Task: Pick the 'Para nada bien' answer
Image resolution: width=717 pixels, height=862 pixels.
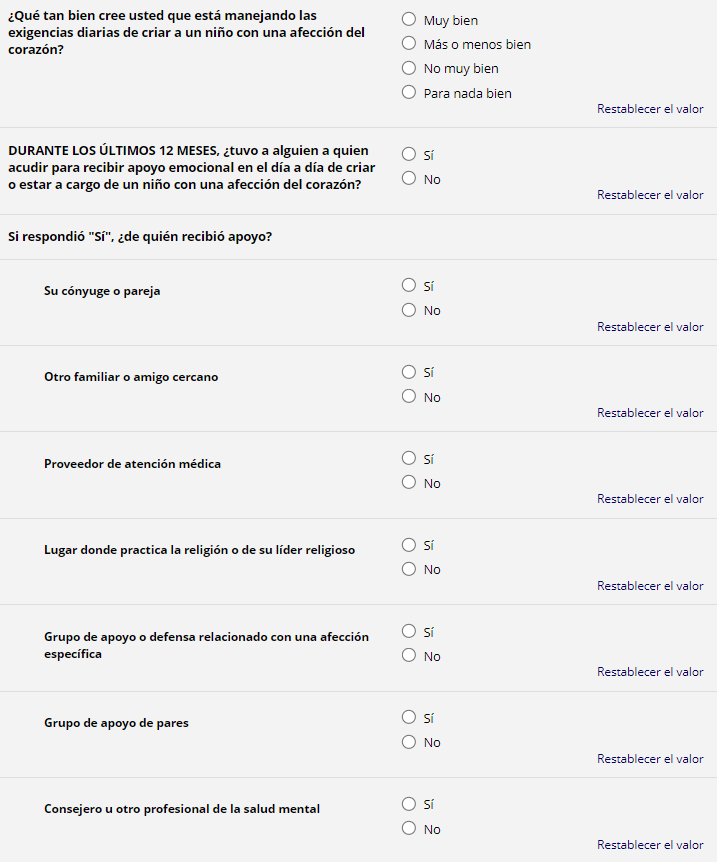Action: [408, 92]
